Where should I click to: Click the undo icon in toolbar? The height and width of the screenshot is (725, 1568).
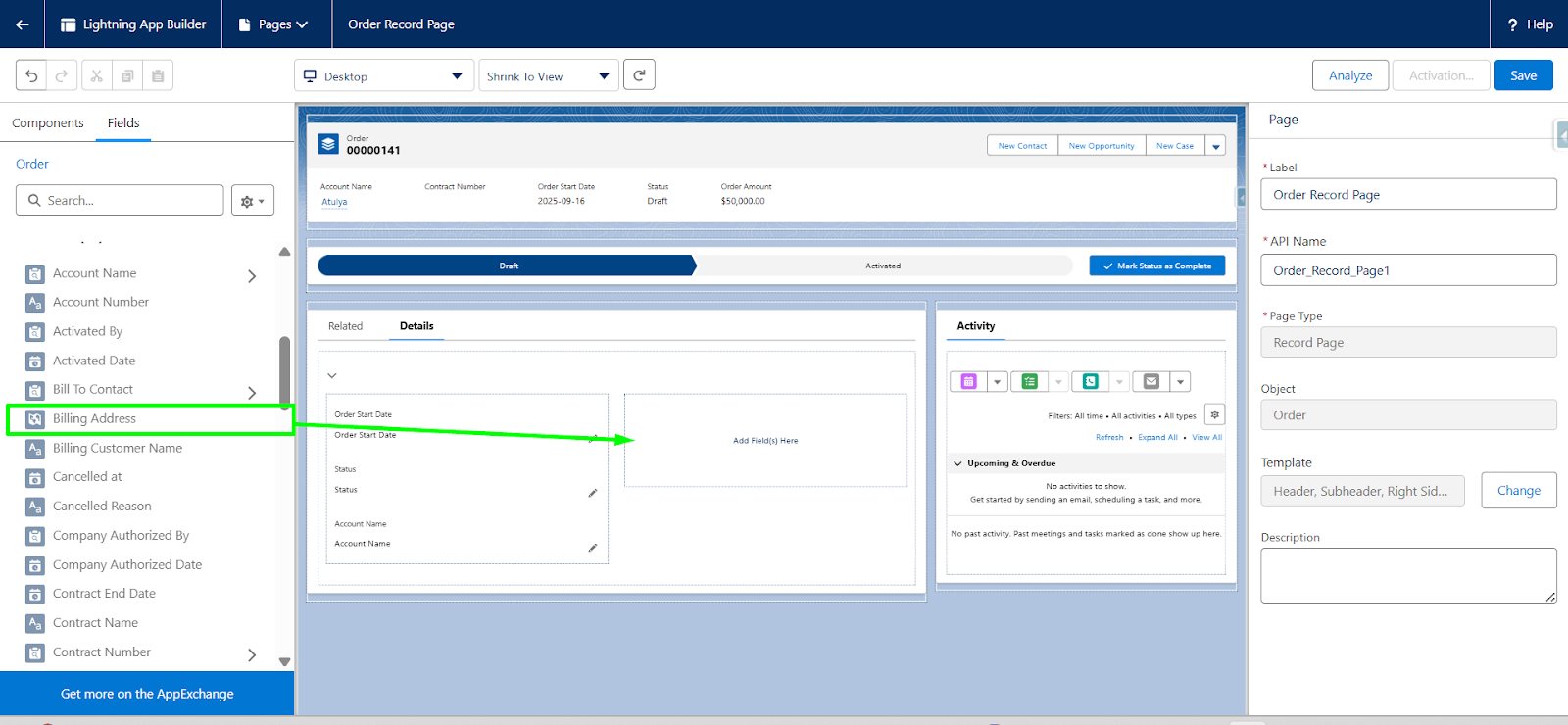point(31,75)
